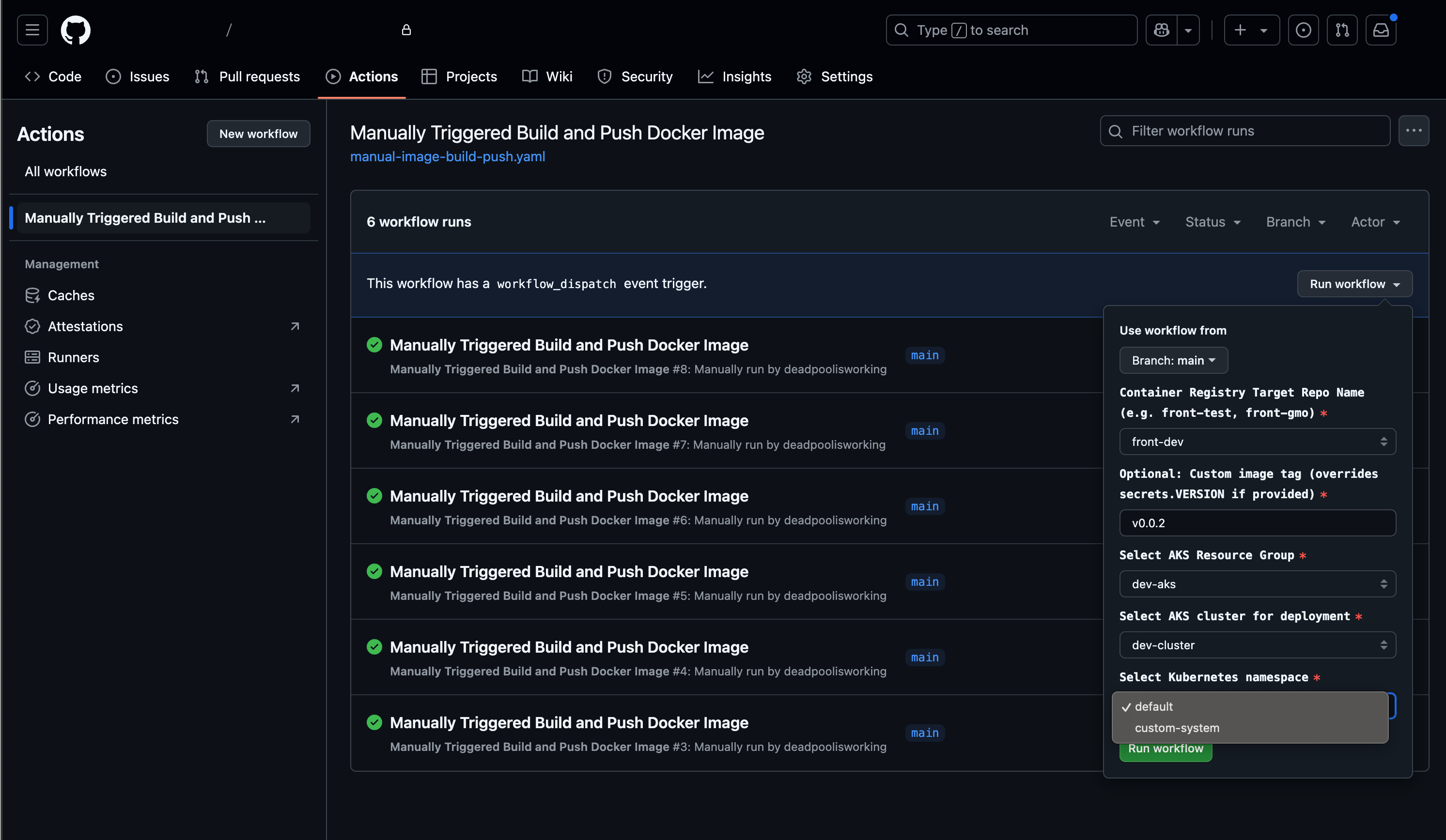The width and height of the screenshot is (1446, 840).
Task: Open the three-dots workflow options menu
Action: pos(1413,131)
